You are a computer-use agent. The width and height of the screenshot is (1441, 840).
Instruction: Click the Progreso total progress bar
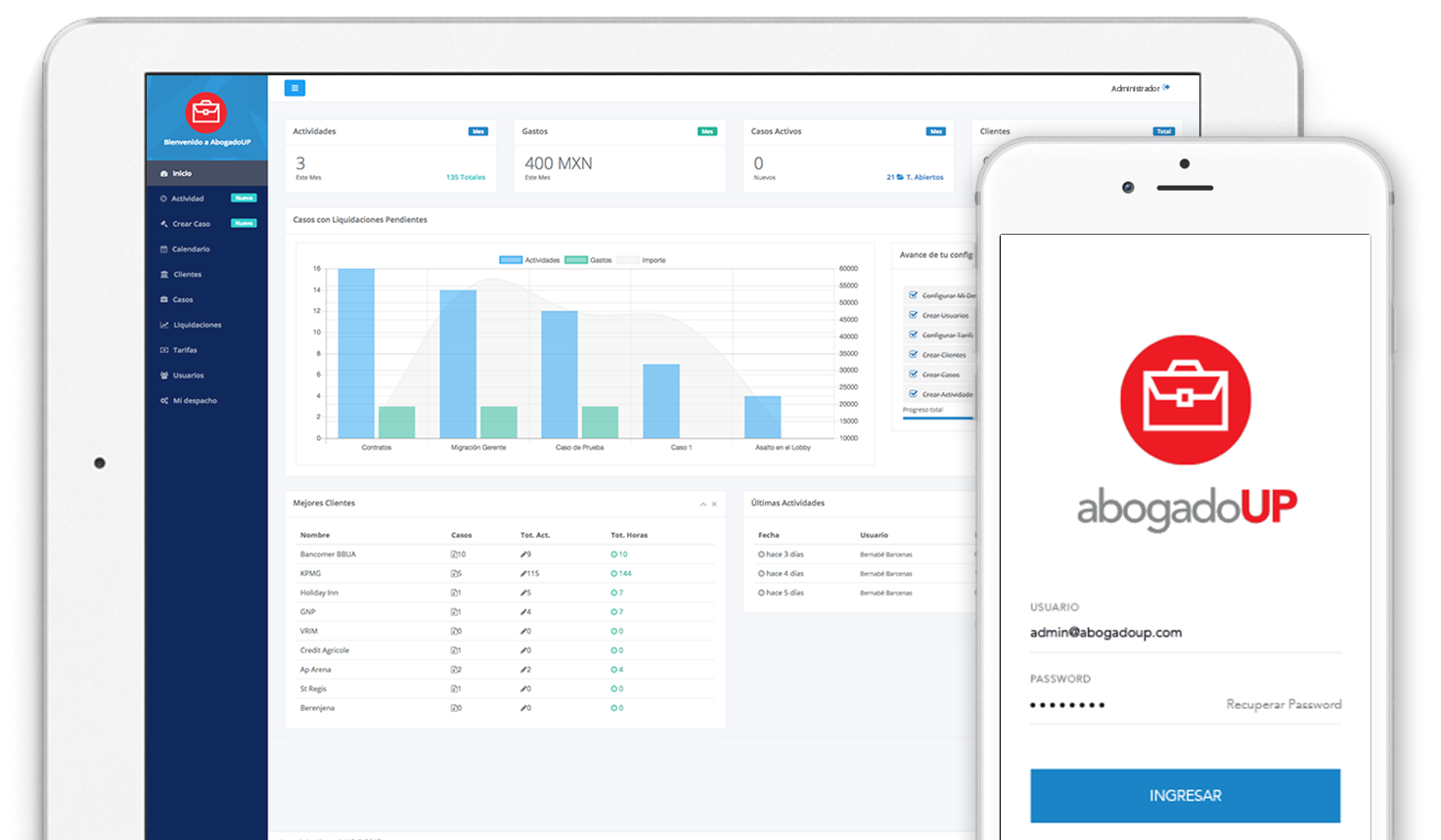tap(938, 419)
